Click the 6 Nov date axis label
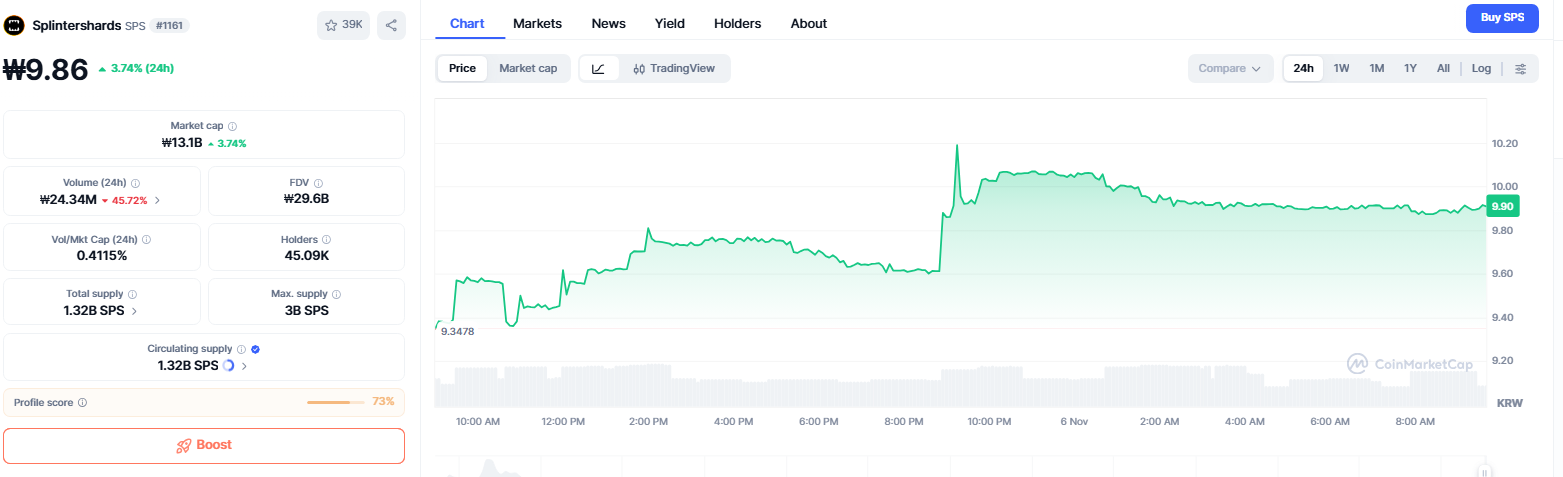 coord(1074,422)
